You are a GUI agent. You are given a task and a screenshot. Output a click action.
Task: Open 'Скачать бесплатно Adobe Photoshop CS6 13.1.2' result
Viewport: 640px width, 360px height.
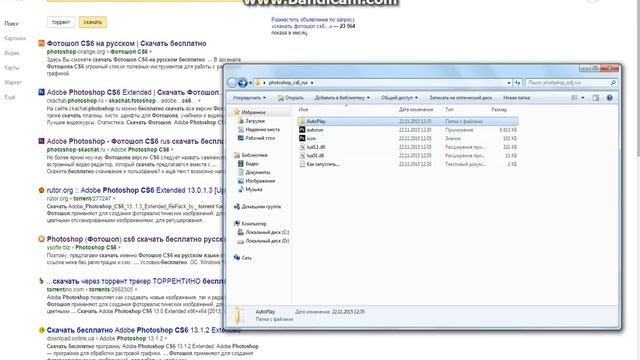coord(143,330)
